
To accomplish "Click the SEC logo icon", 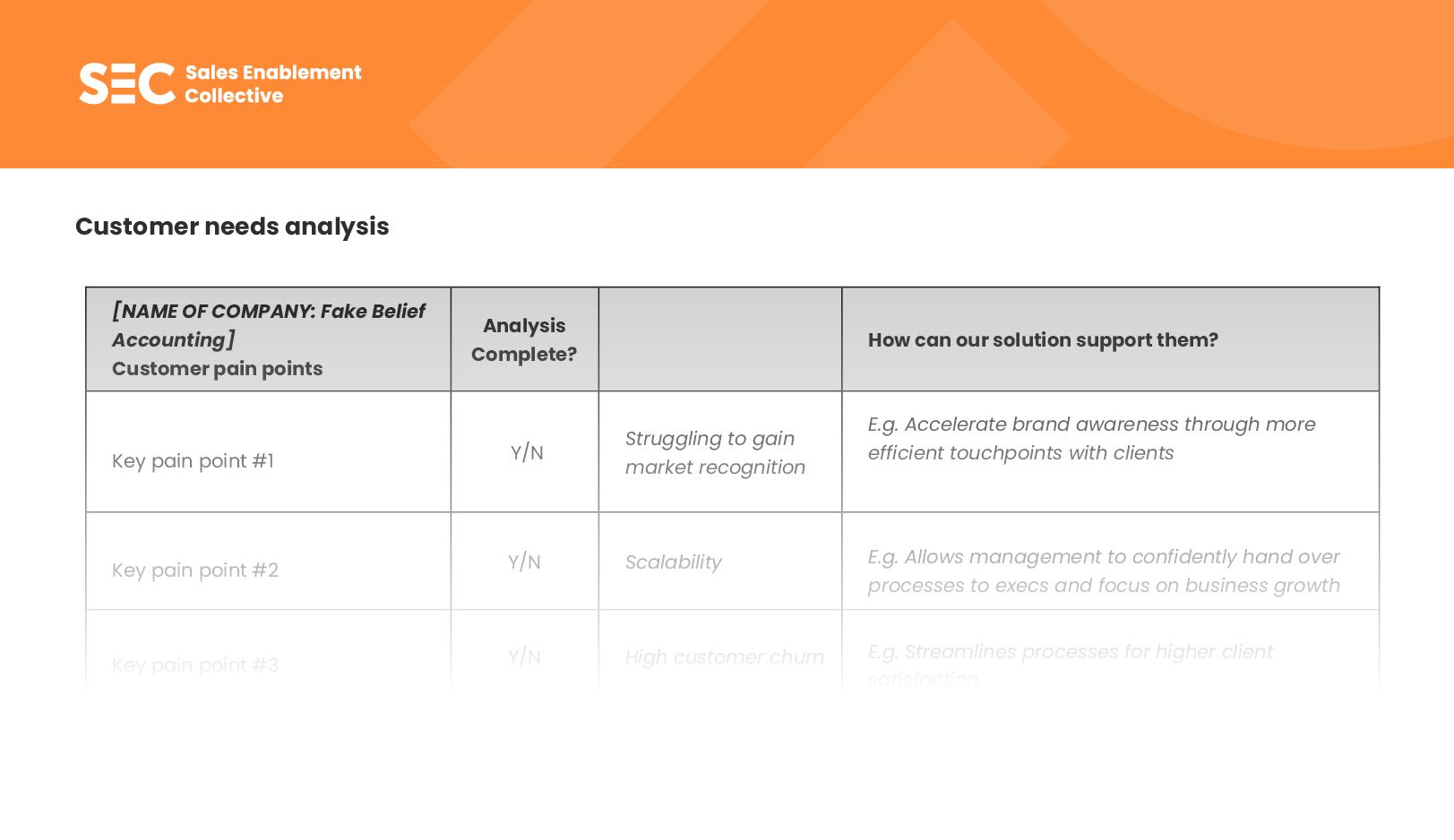I will (x=126, y=83).
